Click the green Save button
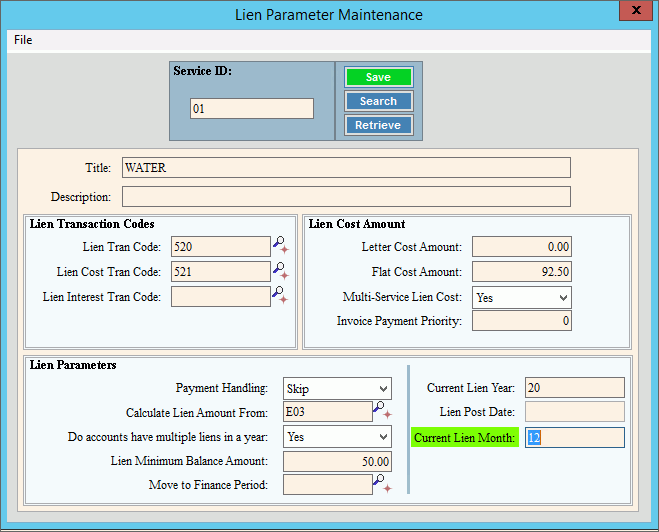Image resolution: width=659 pixels, height=532 pixels. click(x=378, y=77)
